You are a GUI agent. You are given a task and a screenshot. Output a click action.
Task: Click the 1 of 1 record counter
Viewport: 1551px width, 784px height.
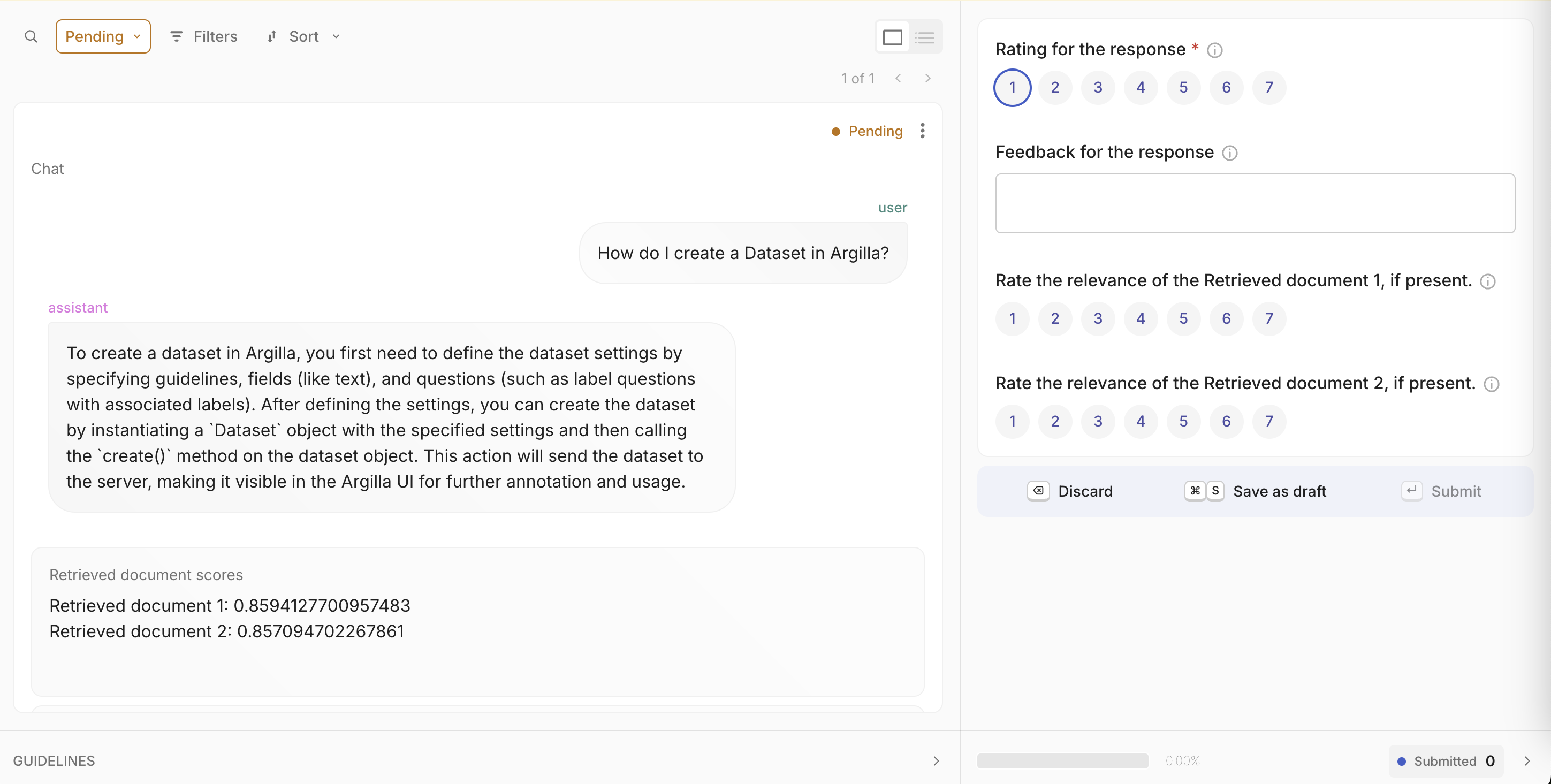[857, 79]
